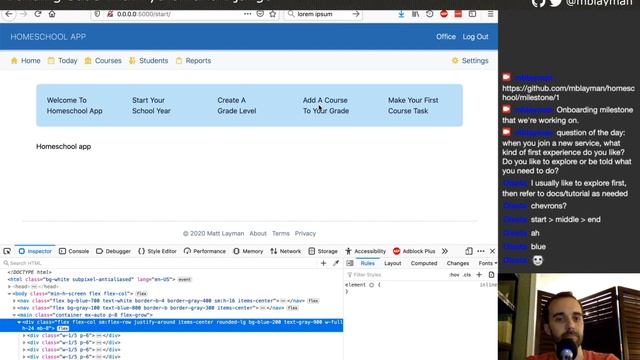Collapse the main container node
The width and height of the screenshot is (640, 360).
pyautogui.click(x=14, y=315)
